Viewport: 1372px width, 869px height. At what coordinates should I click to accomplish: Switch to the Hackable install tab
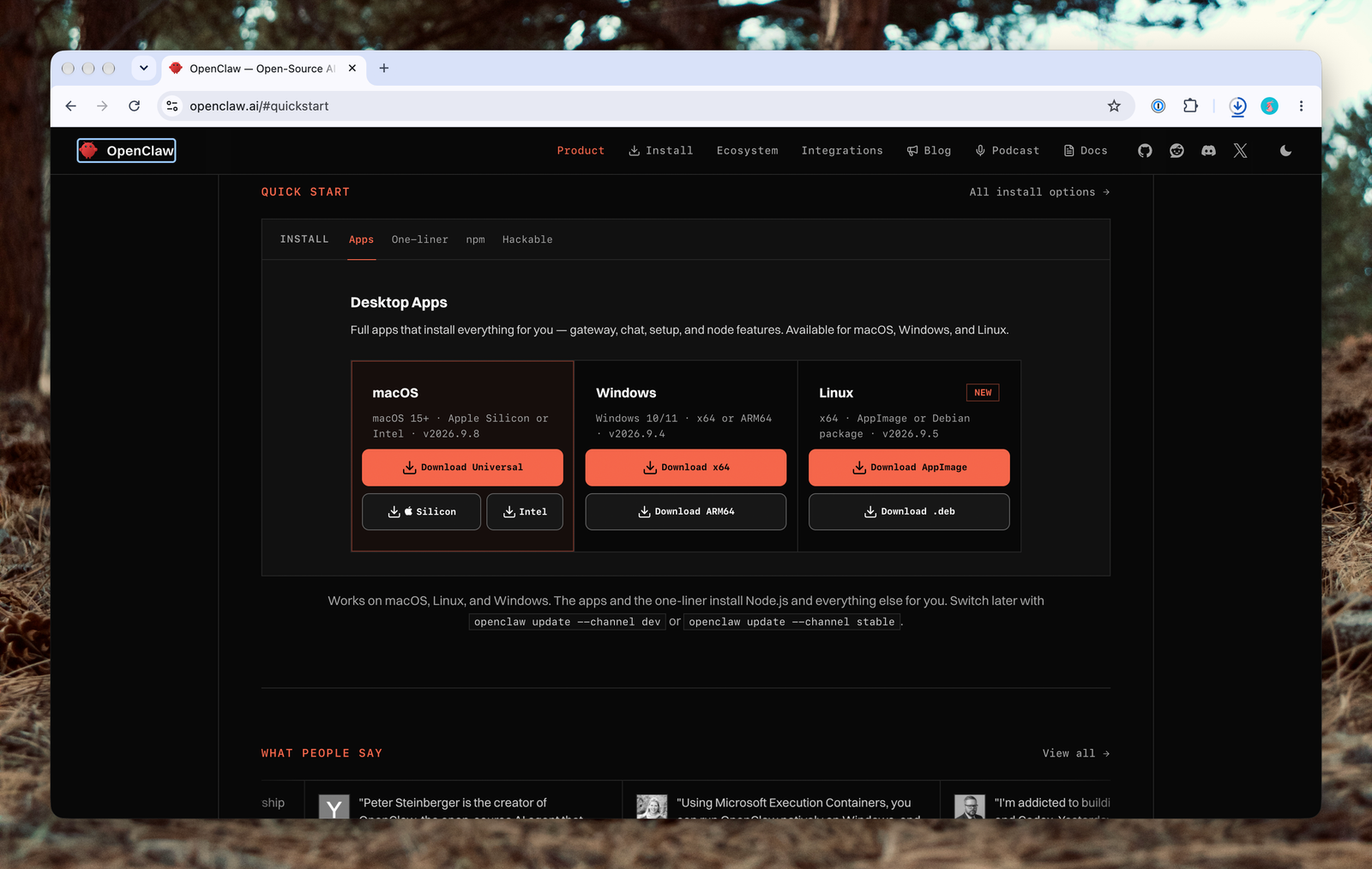coord(527,240)
